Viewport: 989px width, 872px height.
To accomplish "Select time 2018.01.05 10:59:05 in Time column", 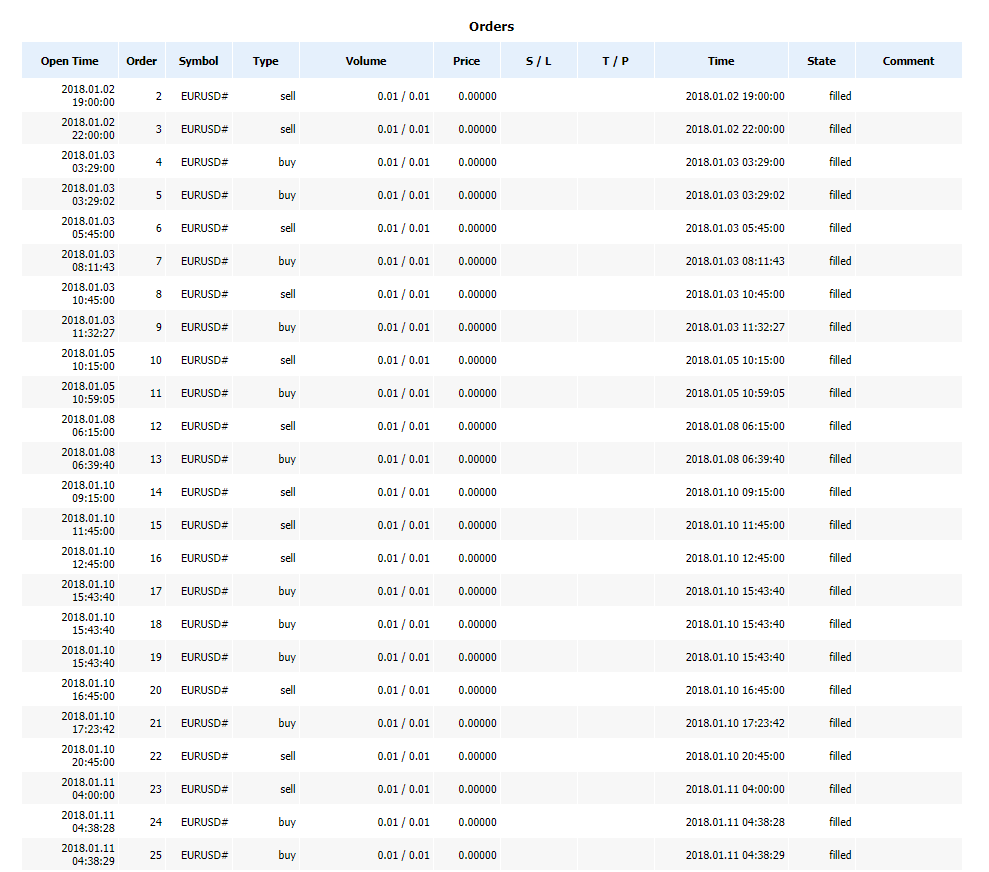I will tap(735, 393).
